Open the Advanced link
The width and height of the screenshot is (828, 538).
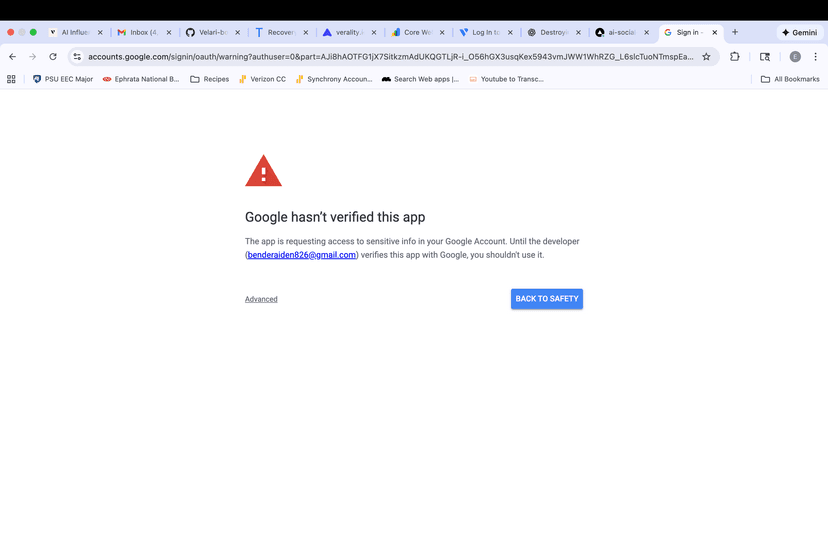261,299
